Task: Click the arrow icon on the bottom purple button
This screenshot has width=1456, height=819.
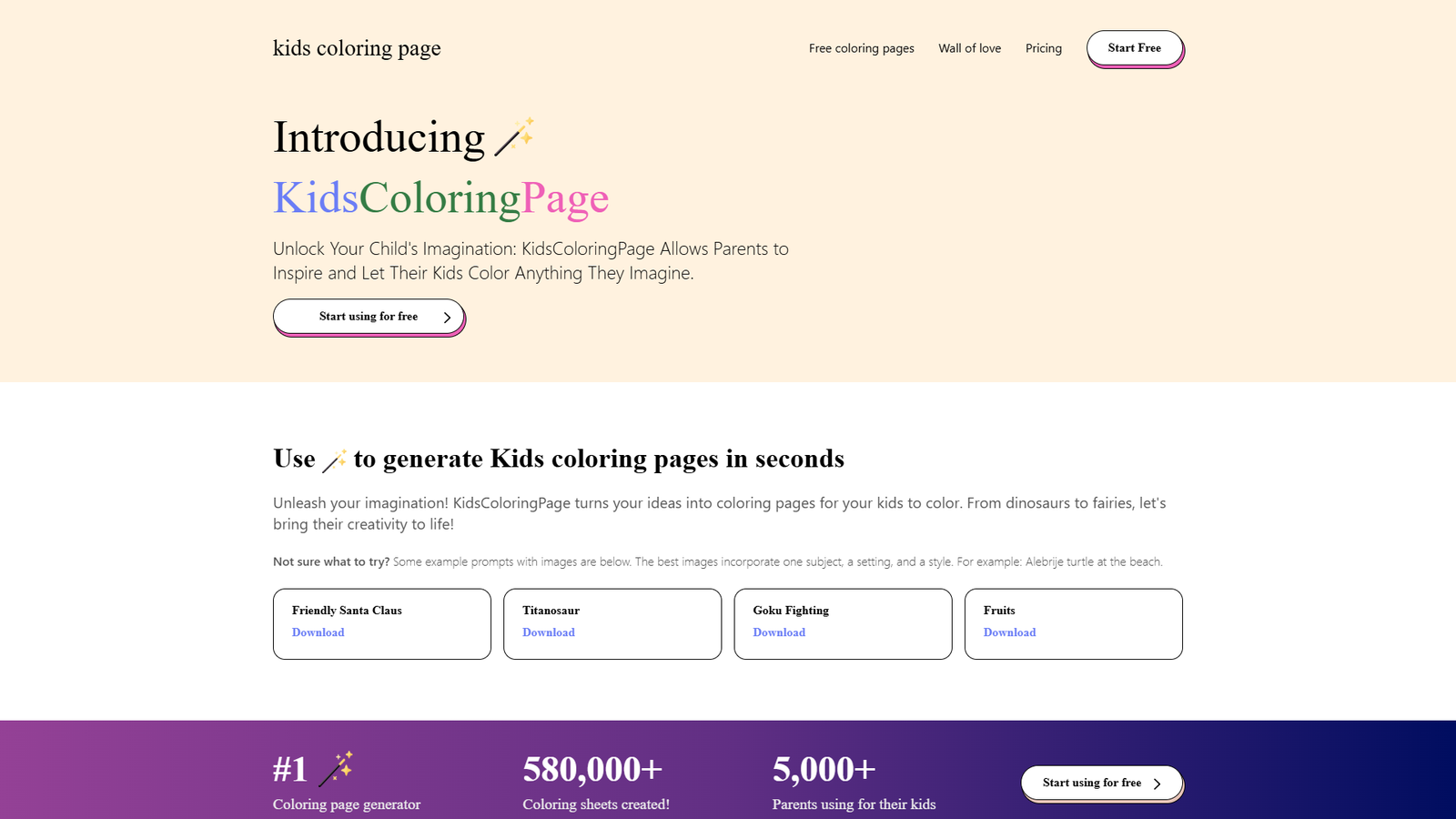Action: click(1157, 783)
